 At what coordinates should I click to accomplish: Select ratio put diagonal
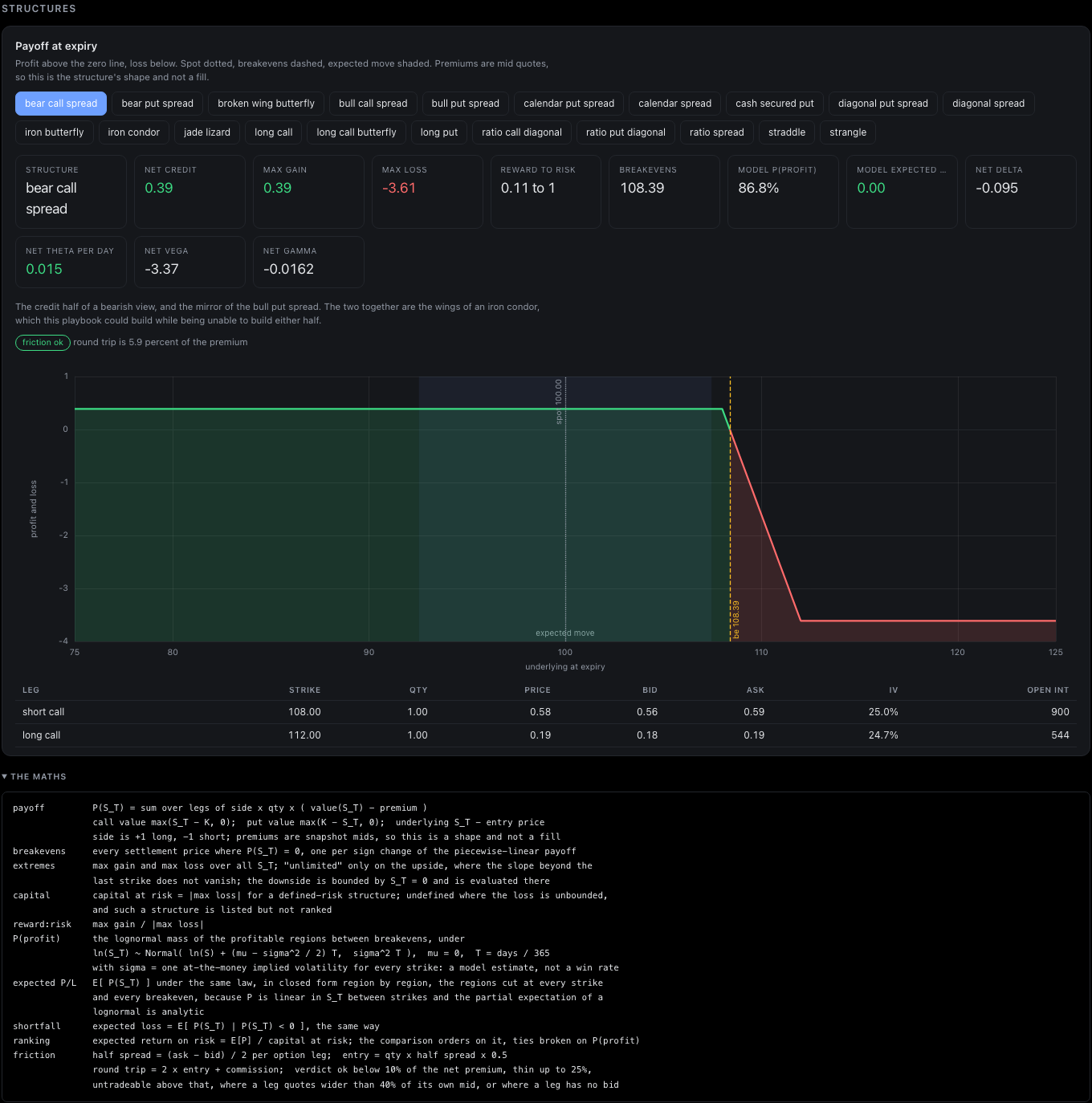point(625,132)
